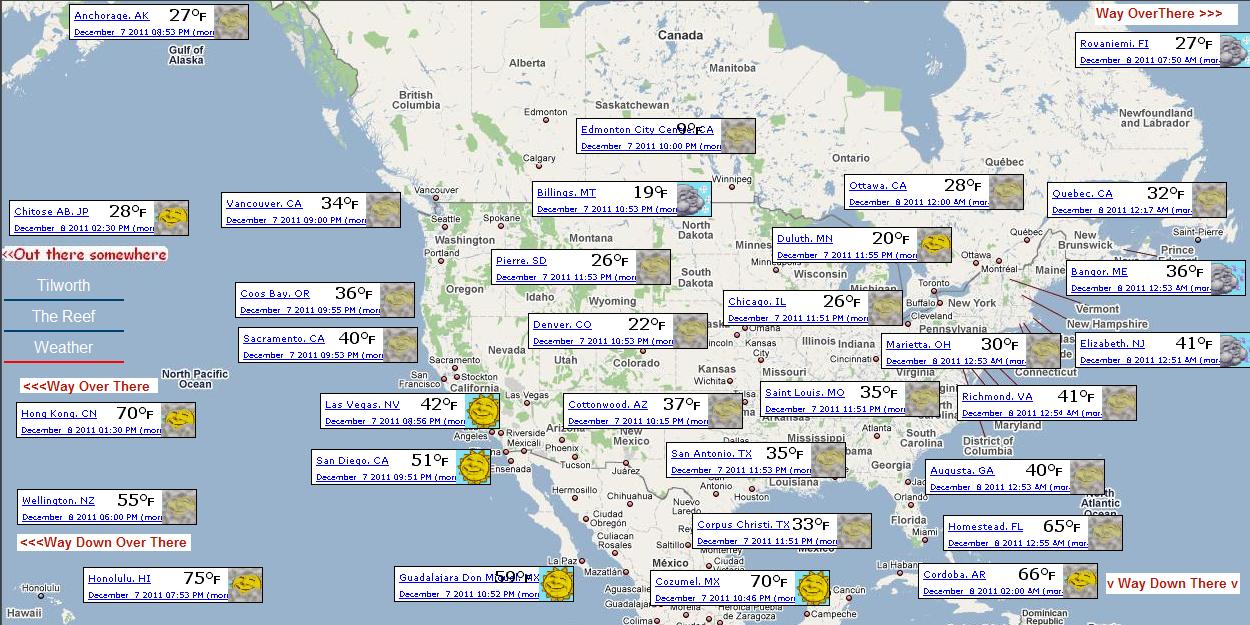
Task: Visit the Augusta, GA city link
Action: 962,471
